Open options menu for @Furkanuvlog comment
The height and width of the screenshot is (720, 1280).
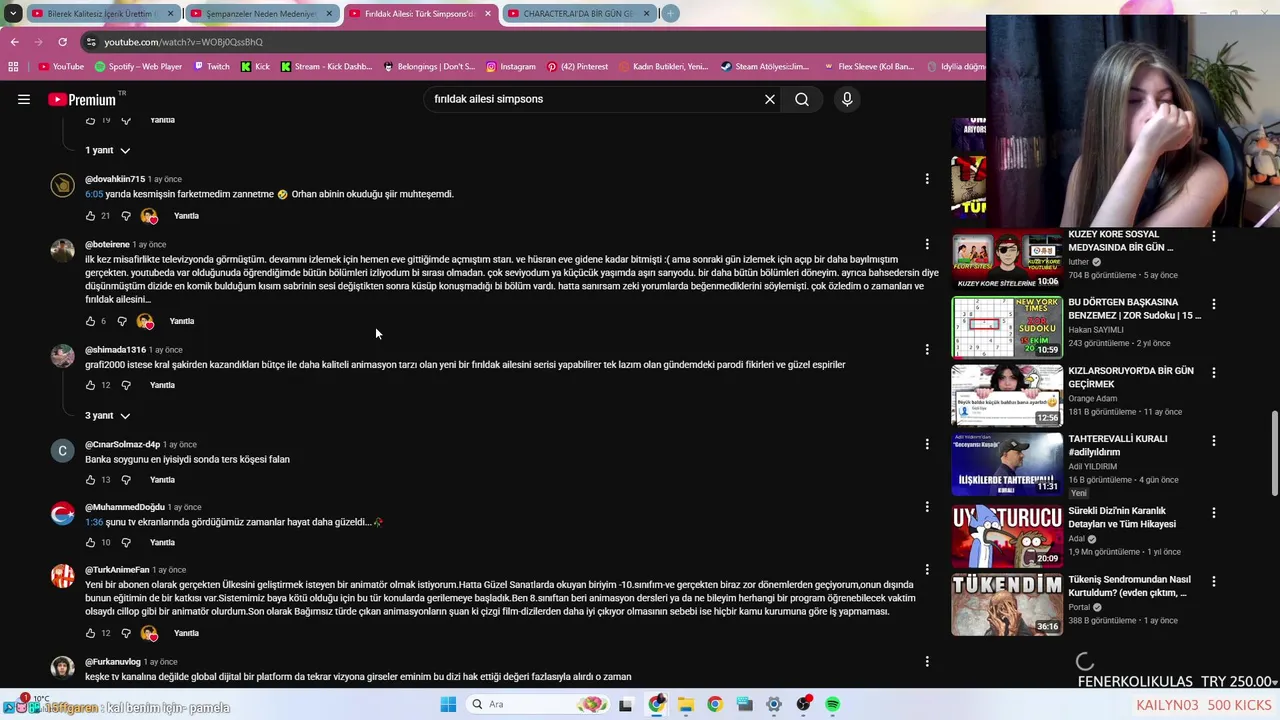[x=927, y=661]
